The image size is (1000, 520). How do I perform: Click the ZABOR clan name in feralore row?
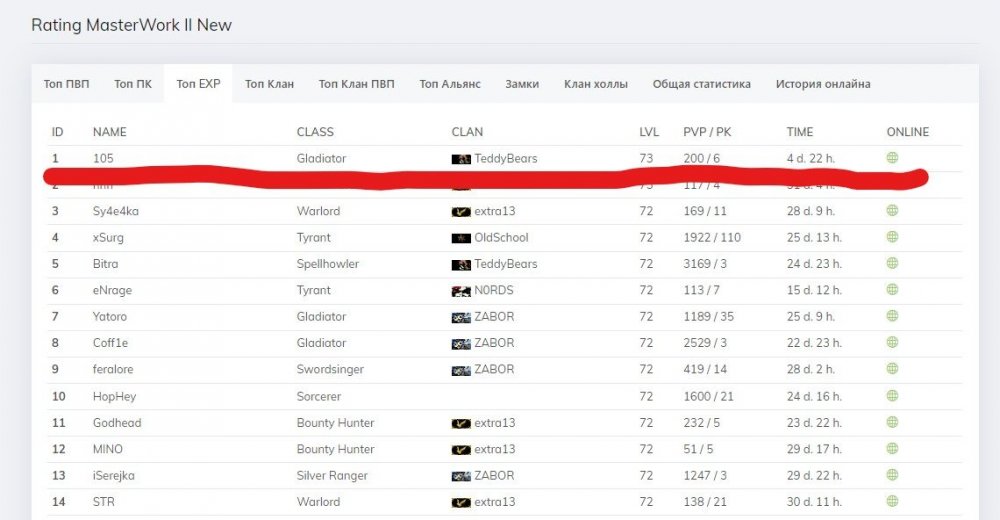tap(494, 370)
